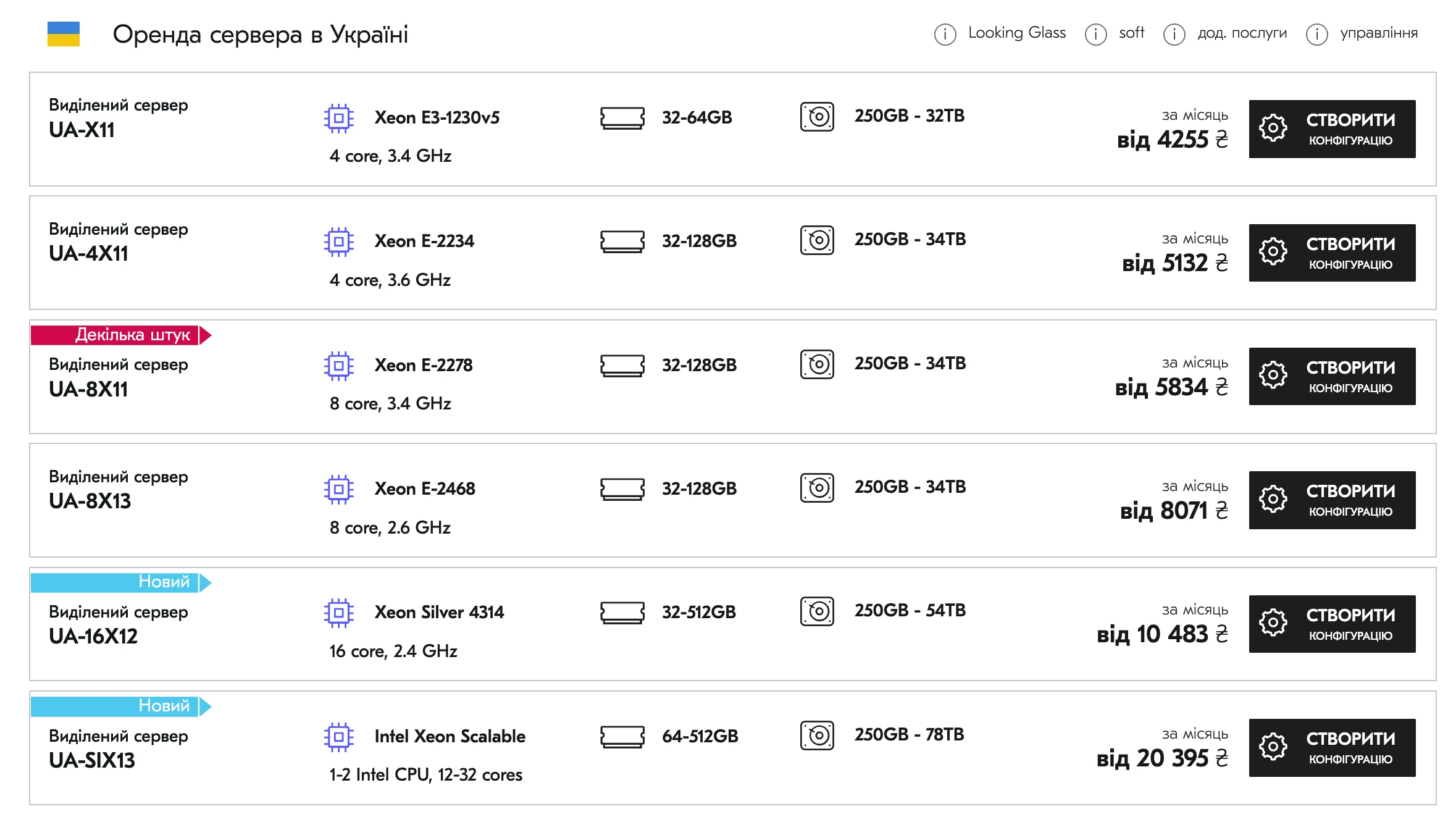Click the disk icon for 250GB - 78TB
Image resolution: width=1456 pixels, height=830 pixels.
click(x=817, y=736)
